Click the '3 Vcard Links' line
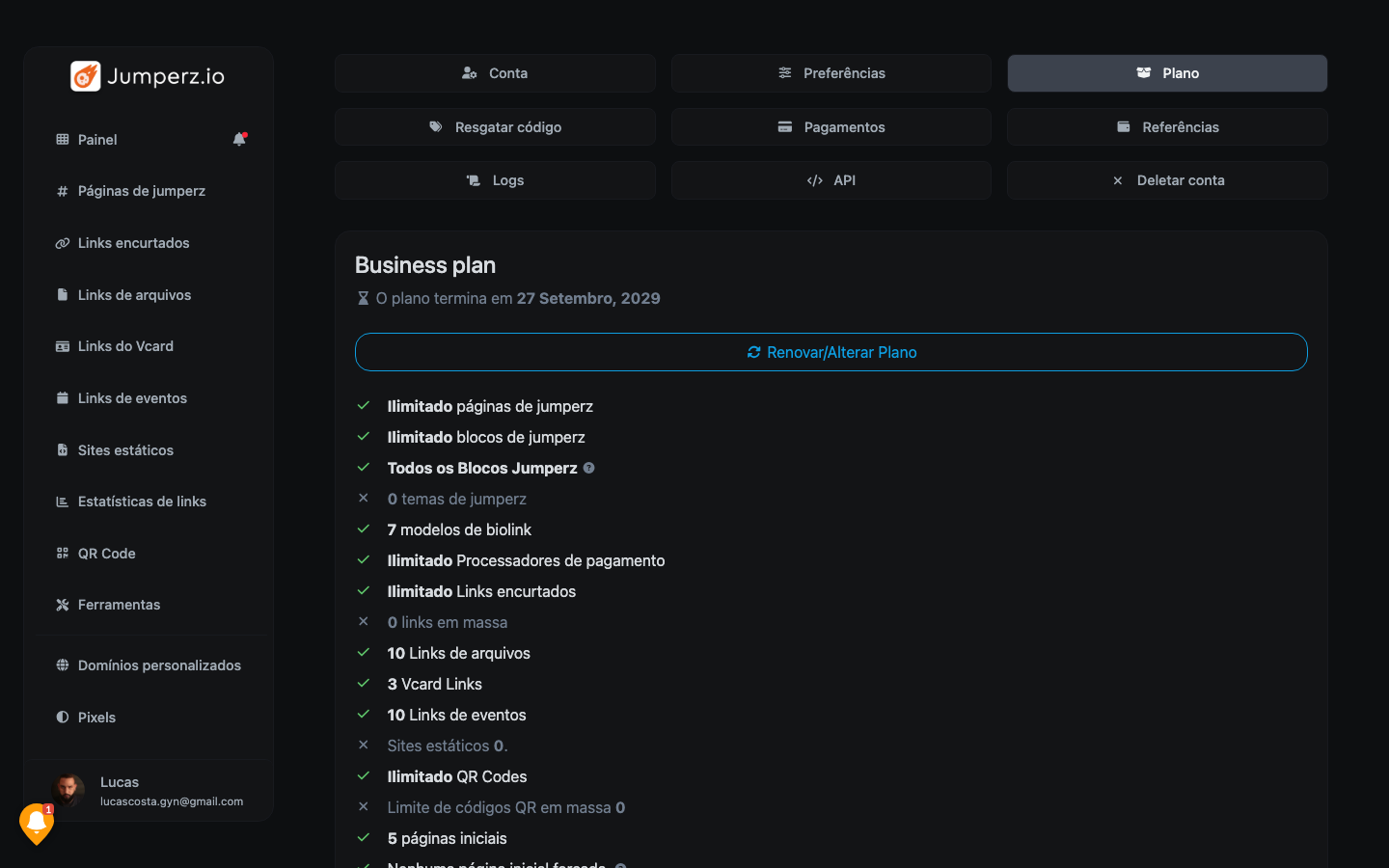 coord(435,684)
